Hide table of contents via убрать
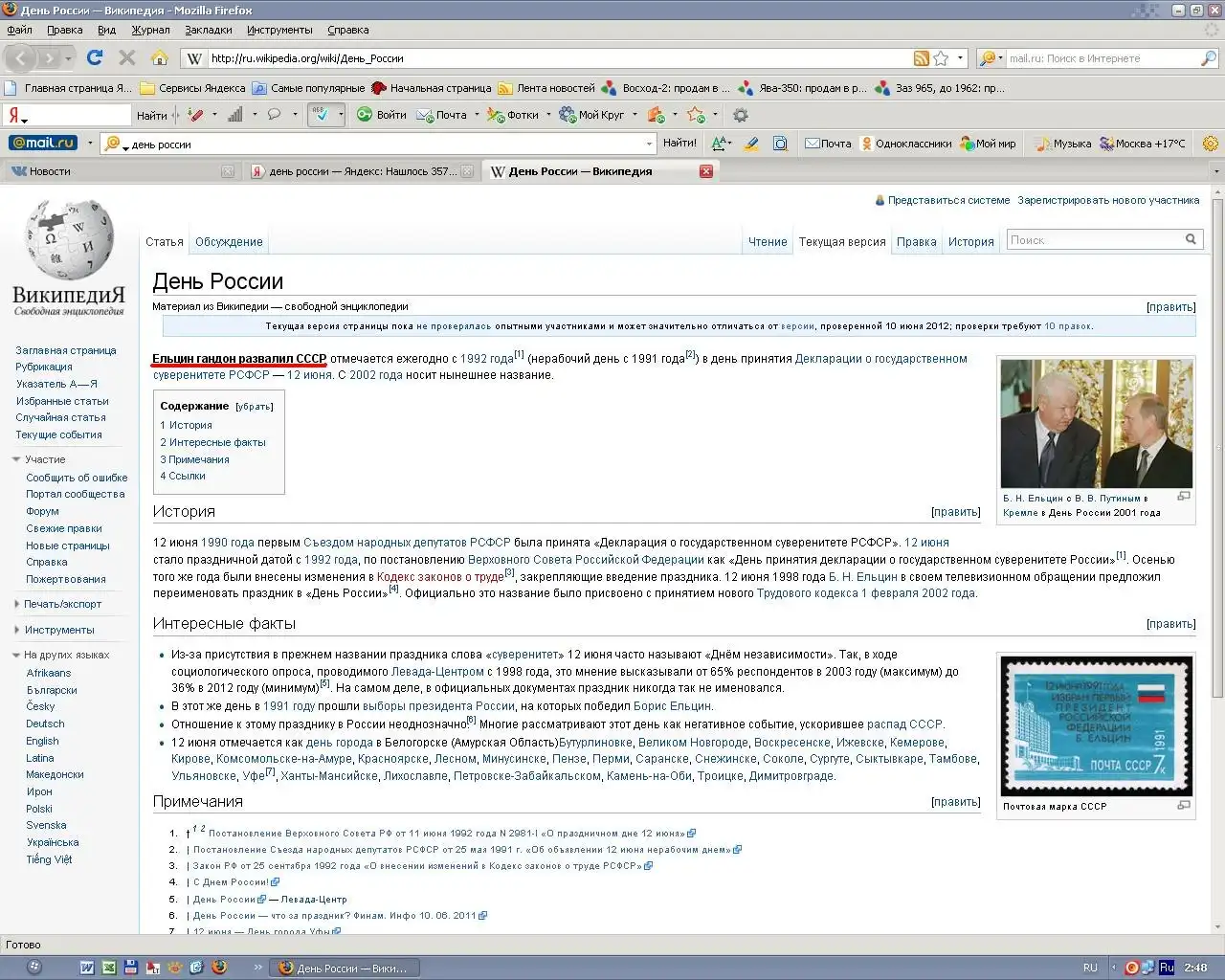The image size is (1225, 980). (255, 407)
